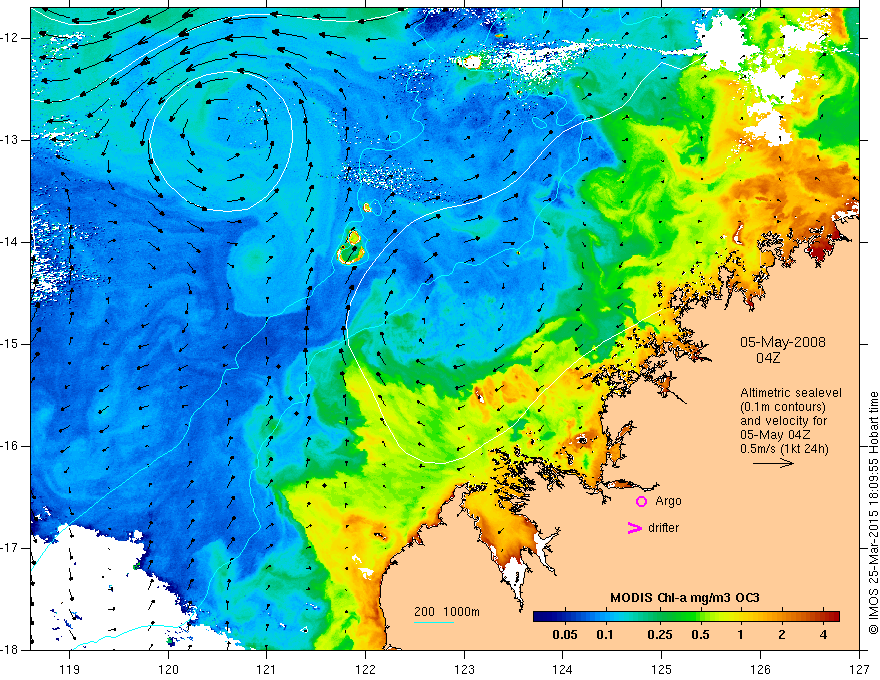880x680 pixels.
Task: Click the -16 latitude axis label
Action: point(11,446)
